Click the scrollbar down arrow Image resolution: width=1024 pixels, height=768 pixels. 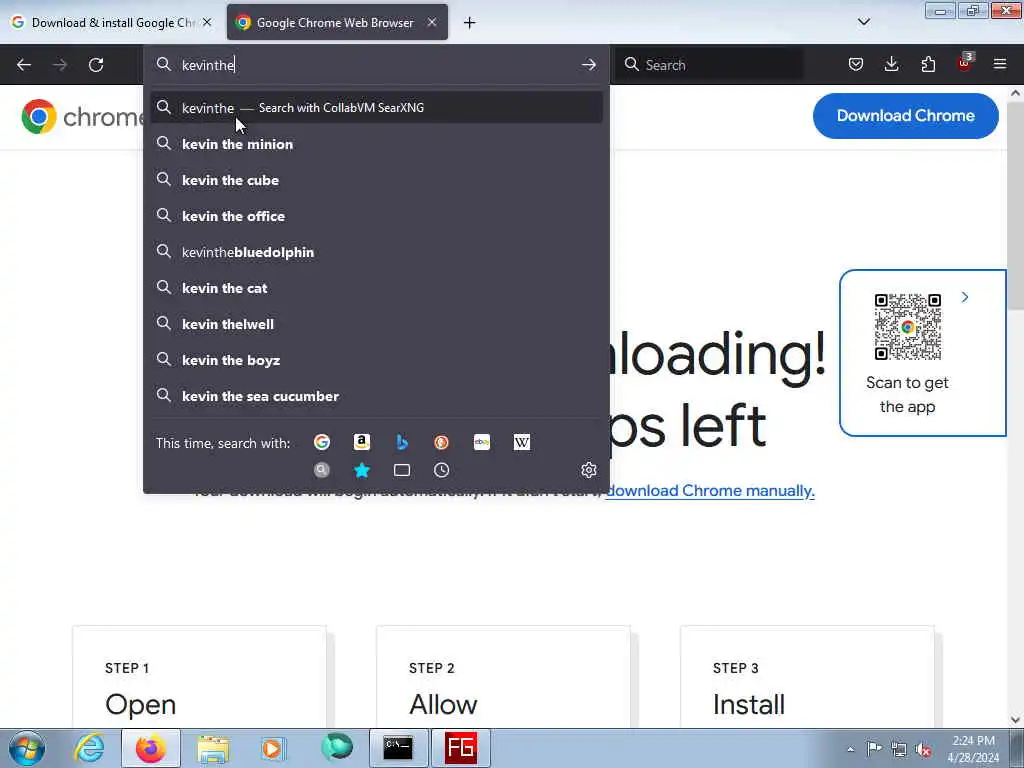pos(1016,720)
